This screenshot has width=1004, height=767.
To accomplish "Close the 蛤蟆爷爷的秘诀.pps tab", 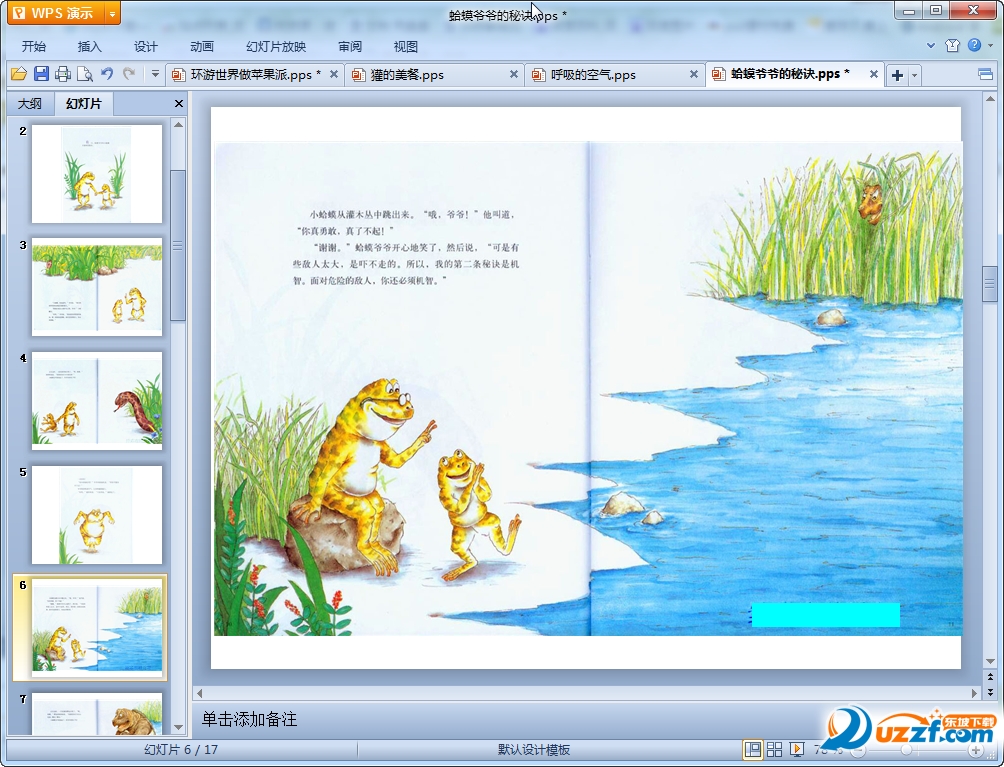I will [x=873, y=74].
